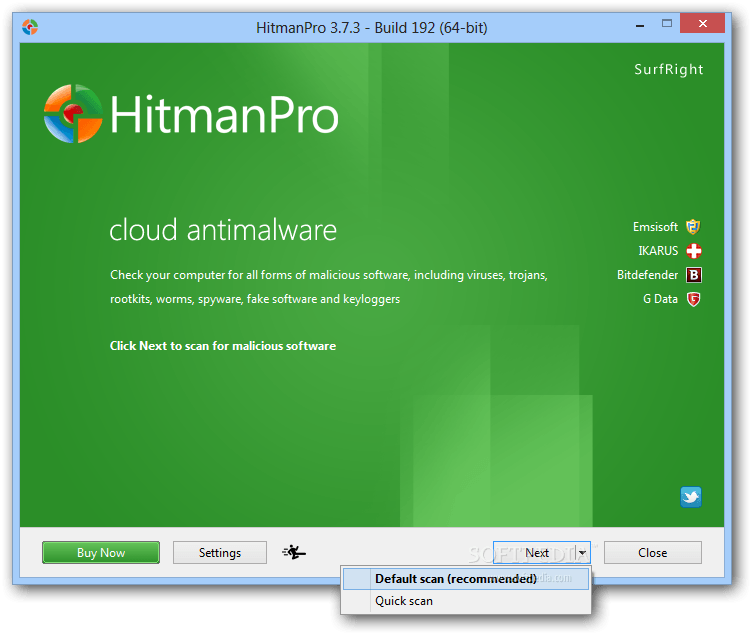The height and width of the screenshot is (635, 752).
Task: Click the HitmanPro title bar app icon
Action: [x=30, y=27]
